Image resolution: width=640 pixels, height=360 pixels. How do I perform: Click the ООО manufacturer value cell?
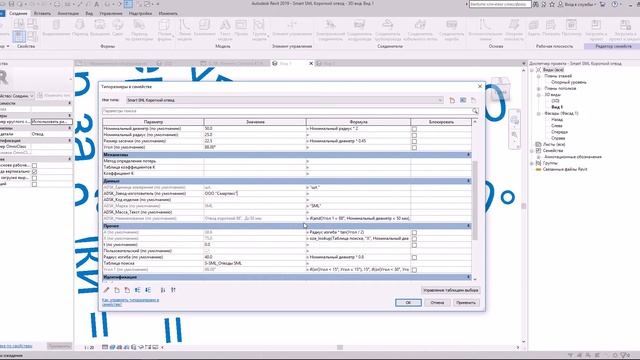[255, 193]
